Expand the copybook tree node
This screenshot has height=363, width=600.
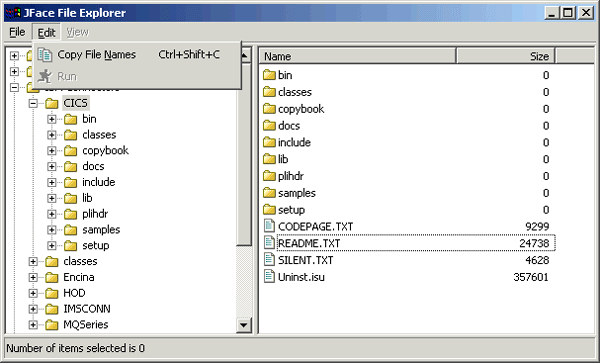tap(51, 151)
